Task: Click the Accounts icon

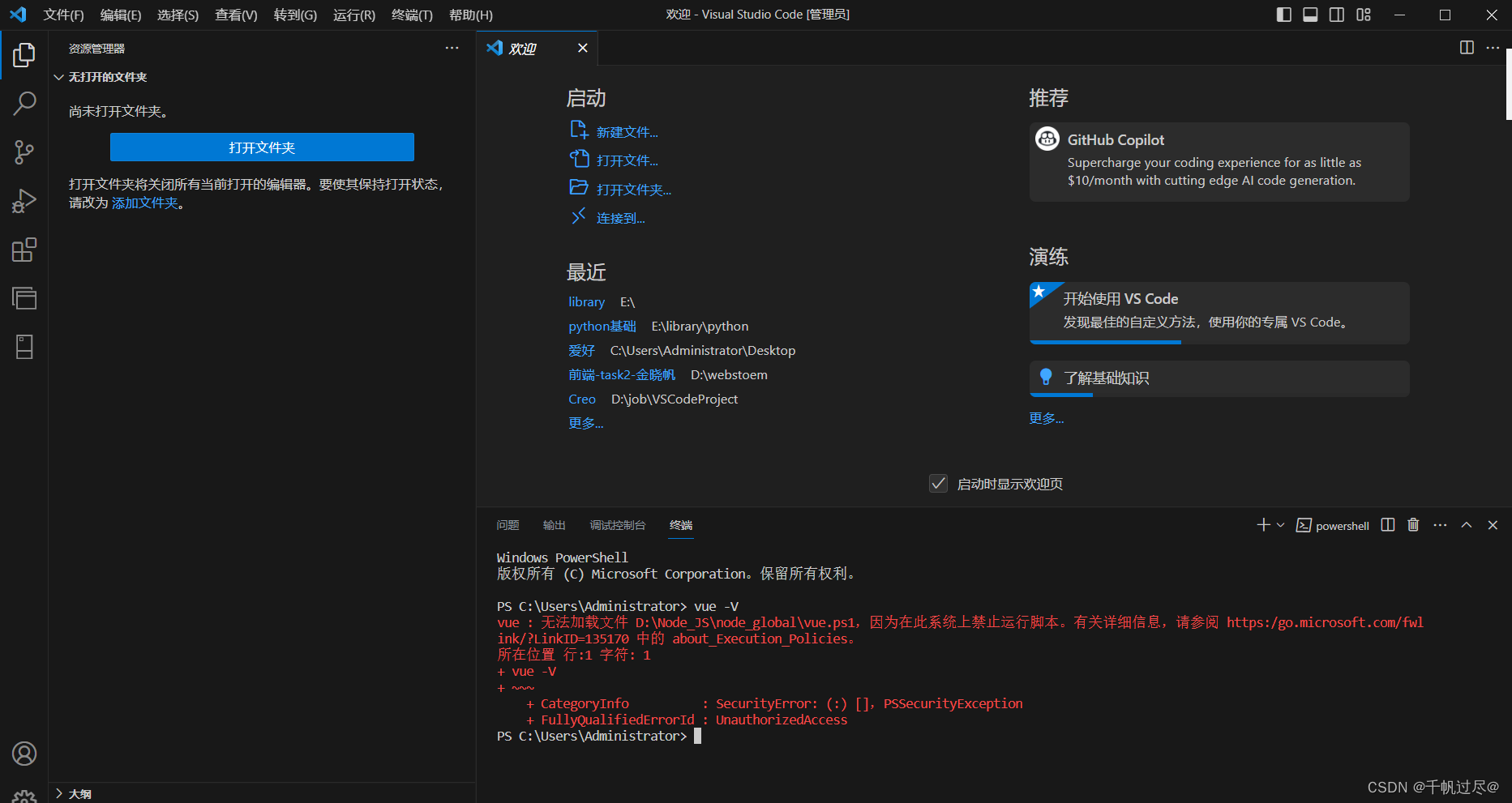Action: click(x=24, y=754)
